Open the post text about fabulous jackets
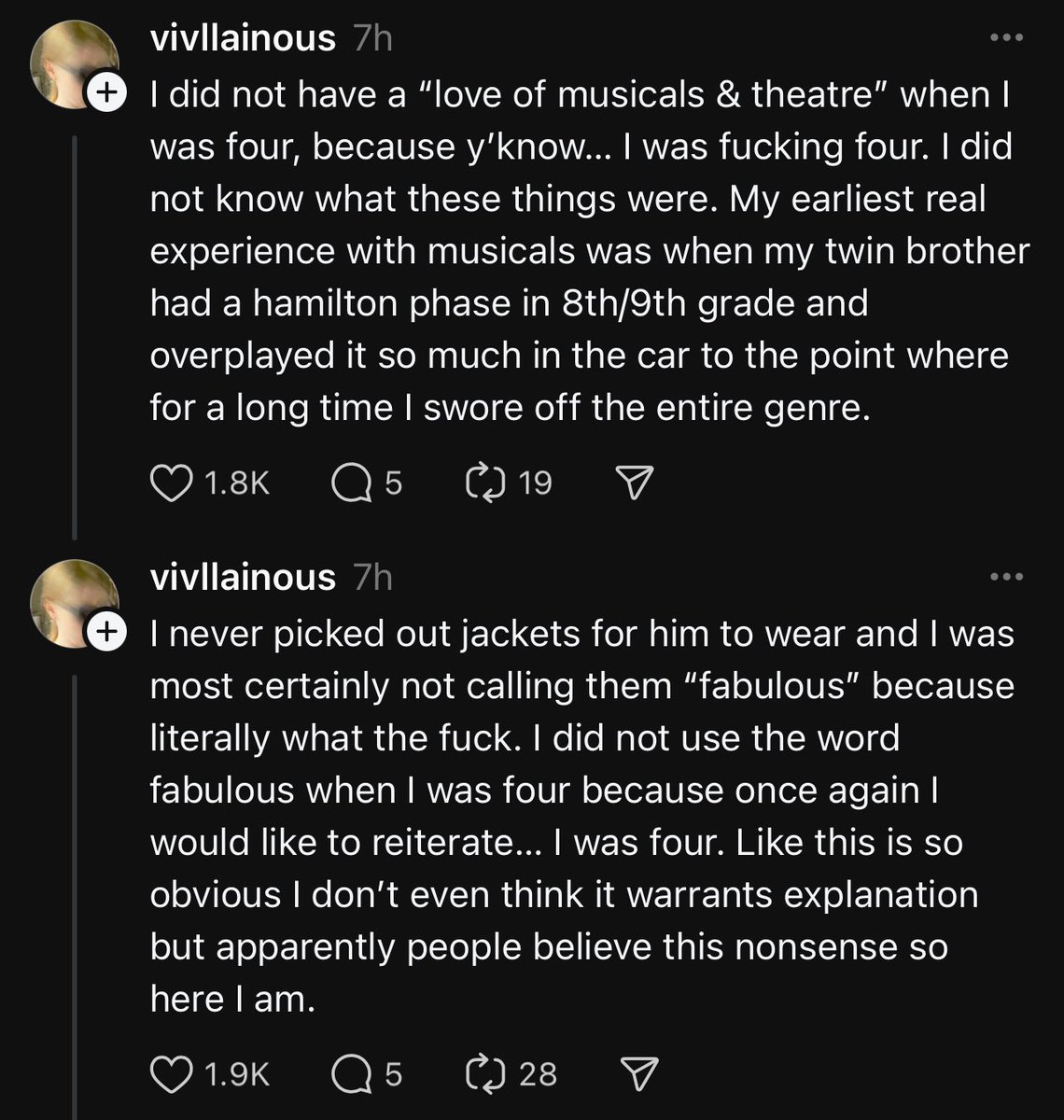The height and width of the screenshot is (1120, 1064). [x=560, y=817]
